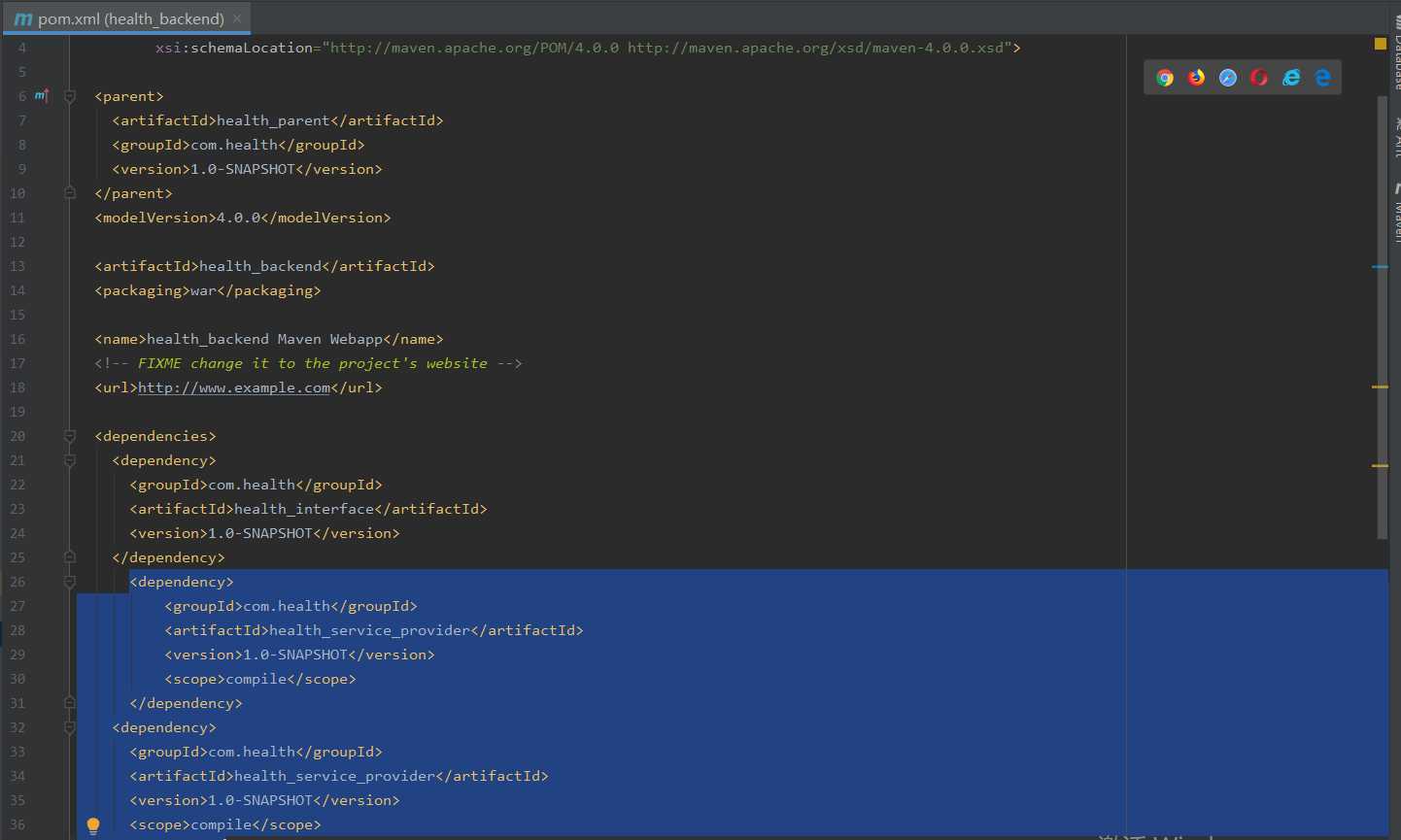Click the health_interface artifactId text

(x=304, y=509)
